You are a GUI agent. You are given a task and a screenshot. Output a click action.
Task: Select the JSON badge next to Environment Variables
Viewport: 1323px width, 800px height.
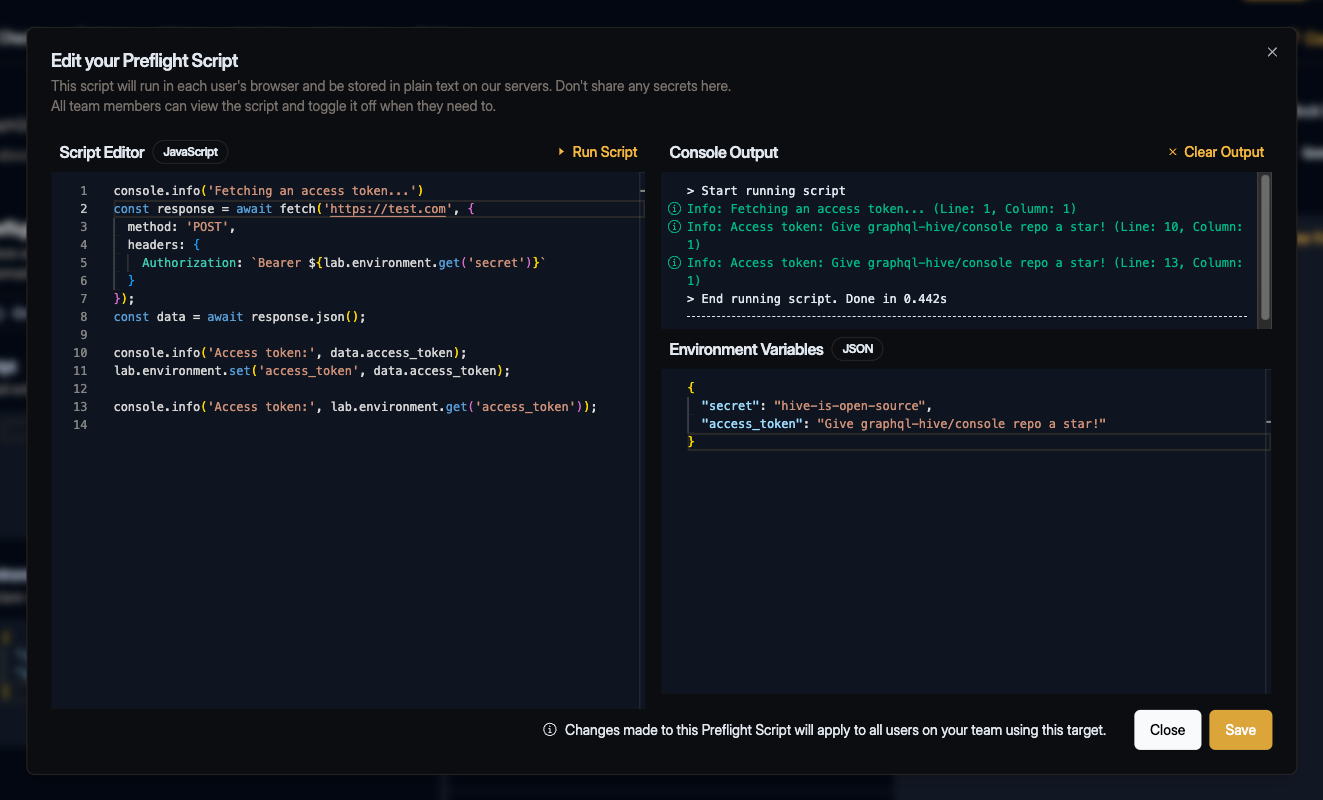click(857, 349)
